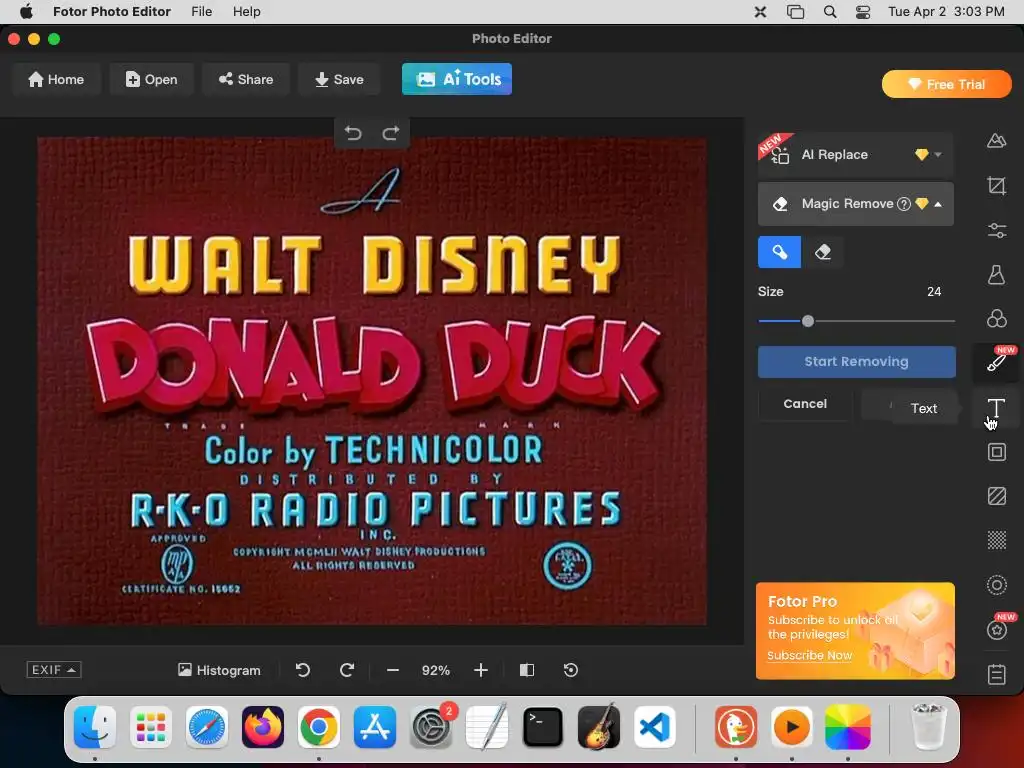1024x768 pixels.
Task: Rotate left in the bottom toolbar
Action: (302, 670)
